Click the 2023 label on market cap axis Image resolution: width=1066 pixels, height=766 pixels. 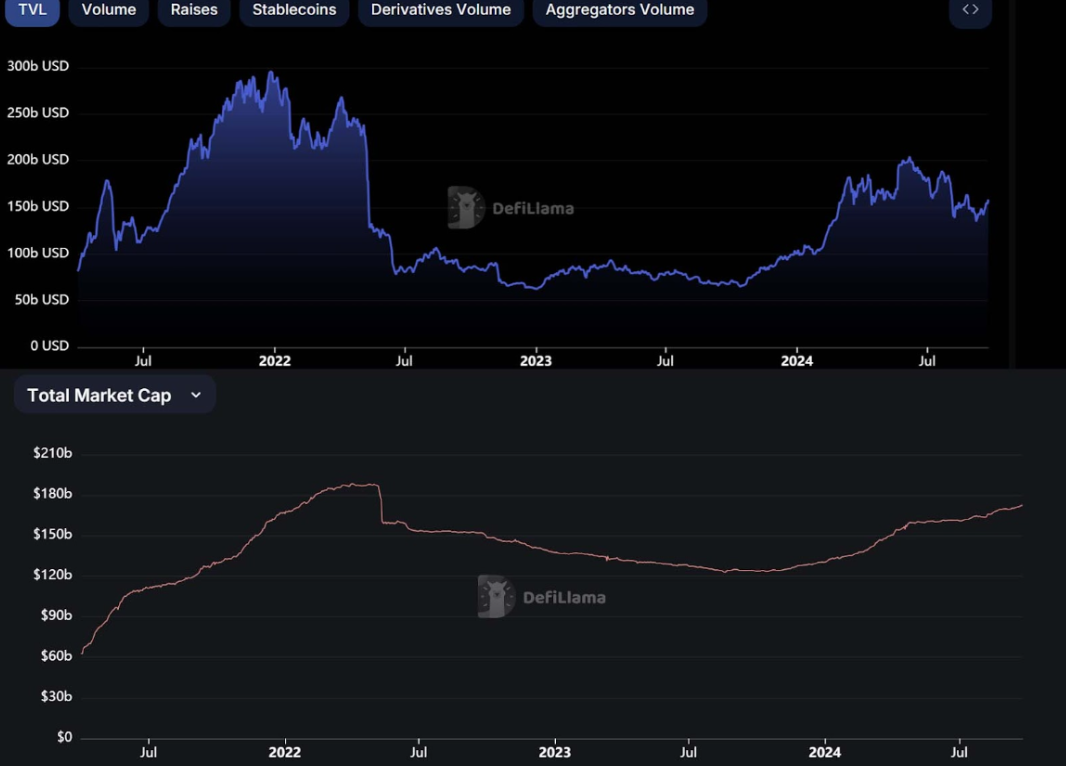tap(555, 752)
